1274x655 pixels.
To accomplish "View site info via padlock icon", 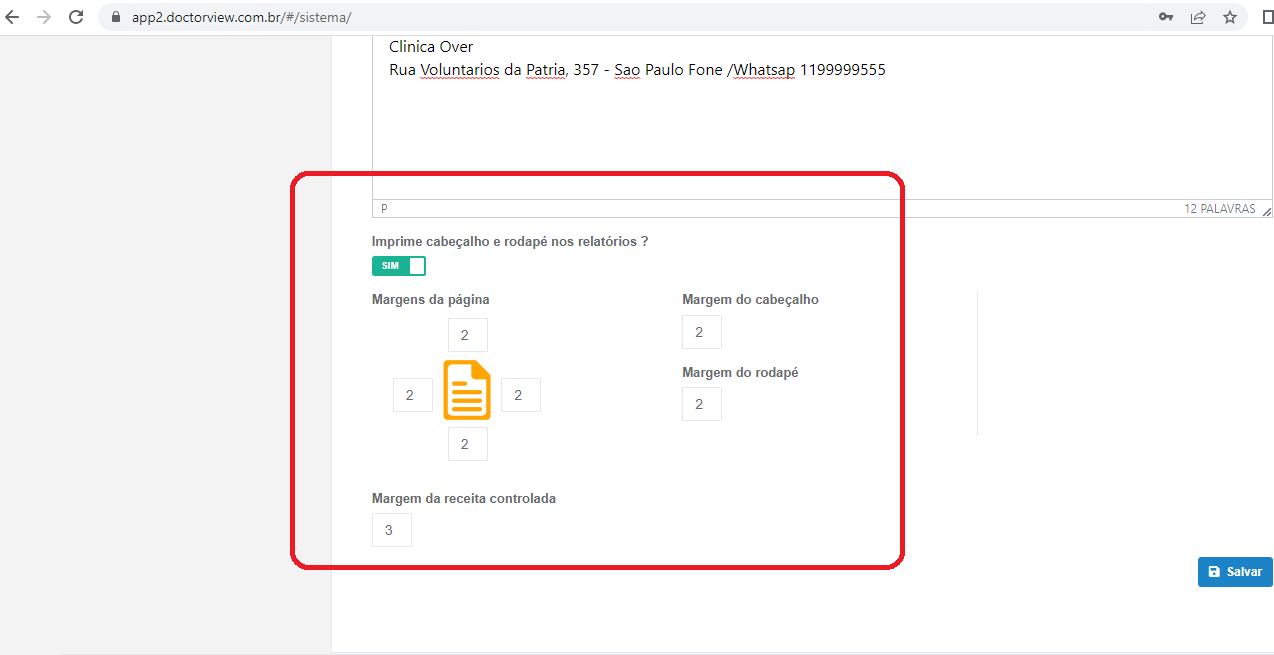I will point(115,17).
